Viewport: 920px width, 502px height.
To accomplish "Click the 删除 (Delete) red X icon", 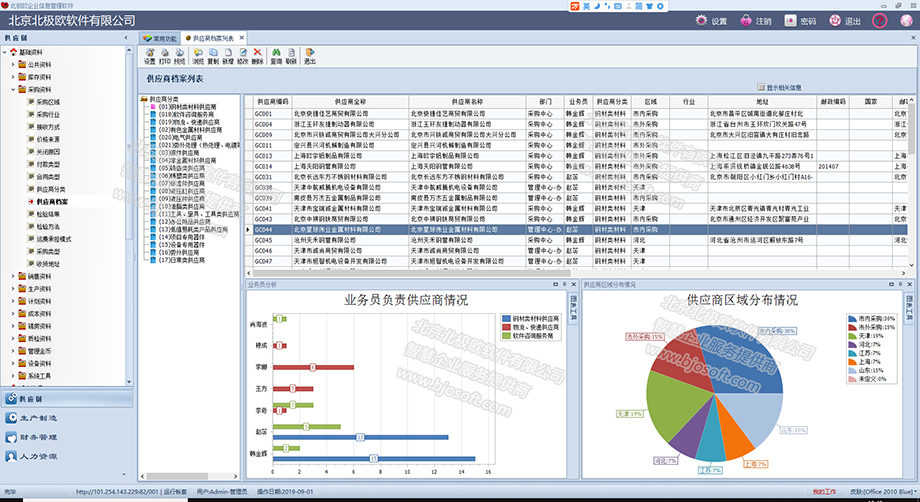I will tap(258, 54).
